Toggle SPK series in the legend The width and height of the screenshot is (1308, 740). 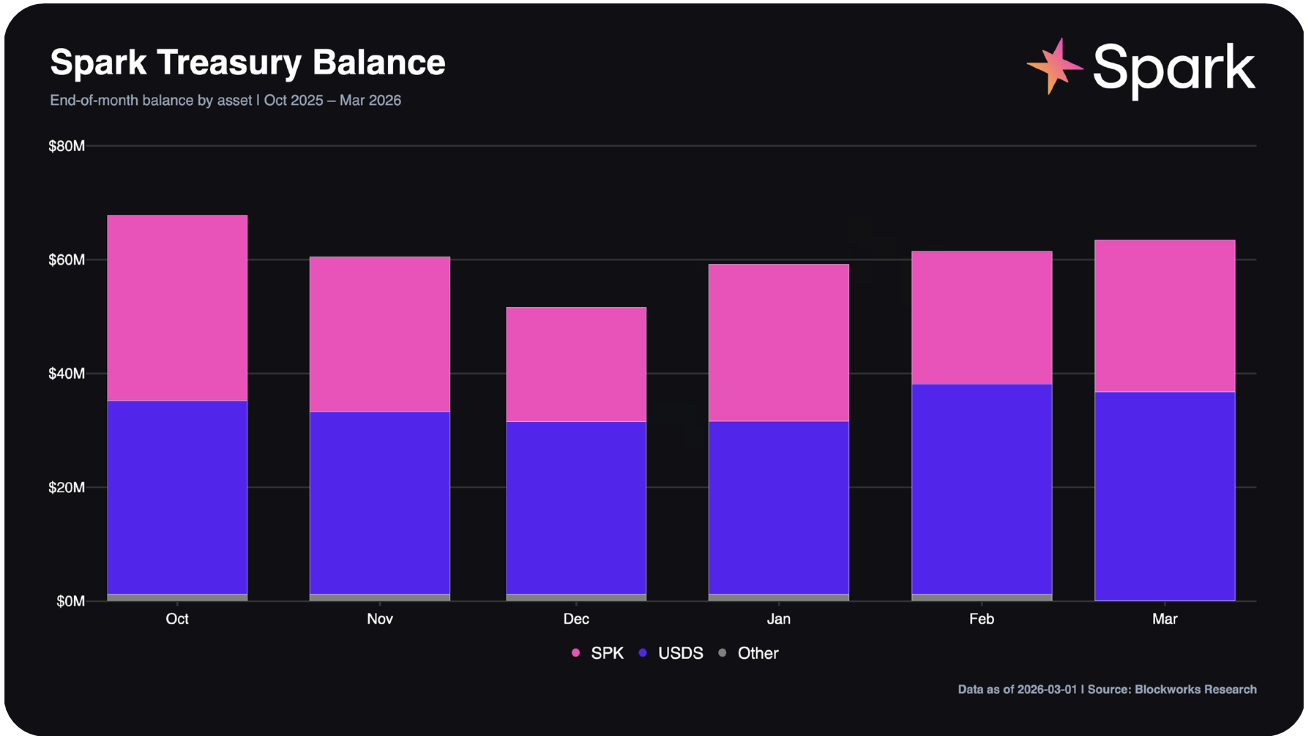click(598, 653)
